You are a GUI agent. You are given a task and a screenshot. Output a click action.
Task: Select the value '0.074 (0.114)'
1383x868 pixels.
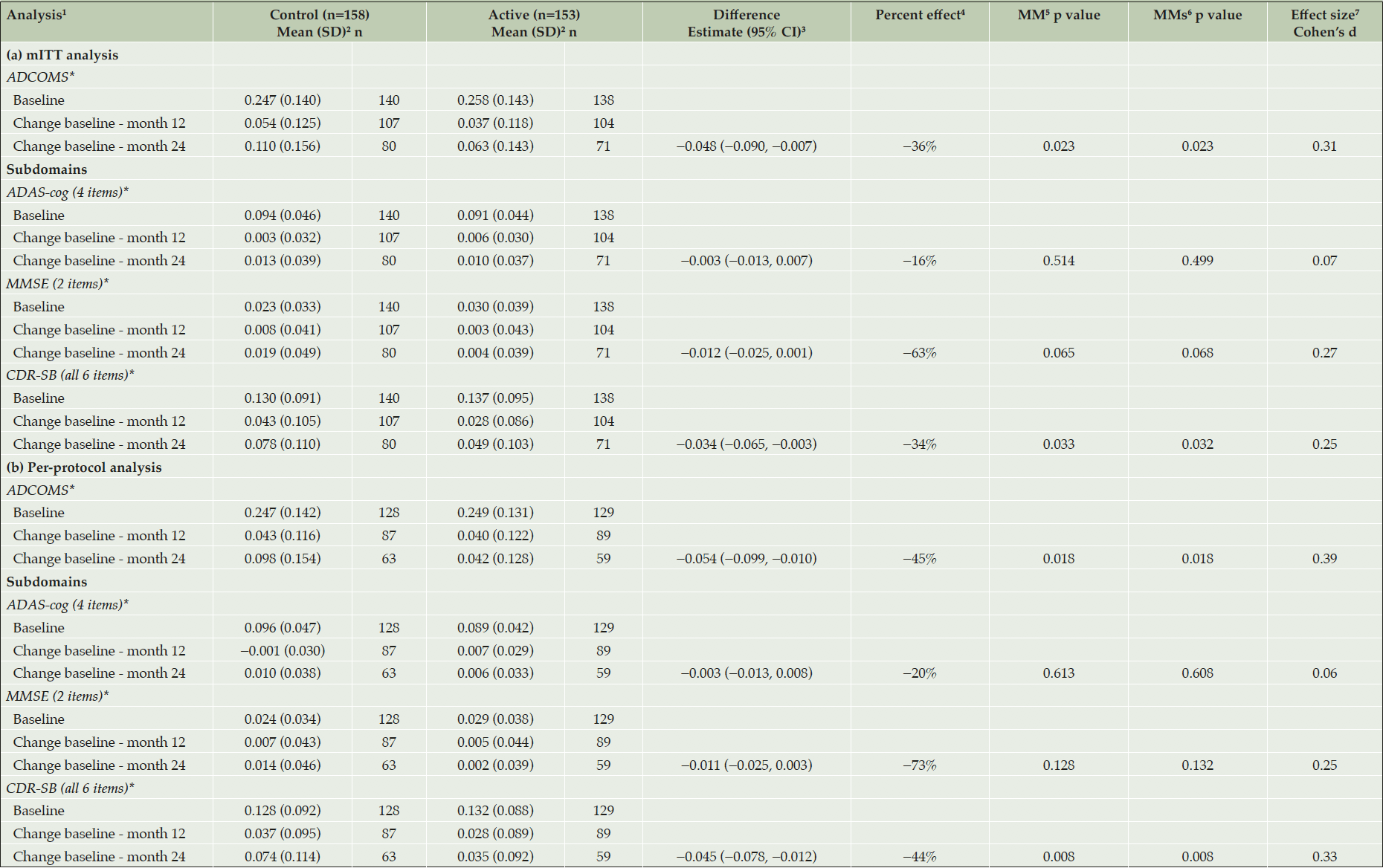click(283, 857)
